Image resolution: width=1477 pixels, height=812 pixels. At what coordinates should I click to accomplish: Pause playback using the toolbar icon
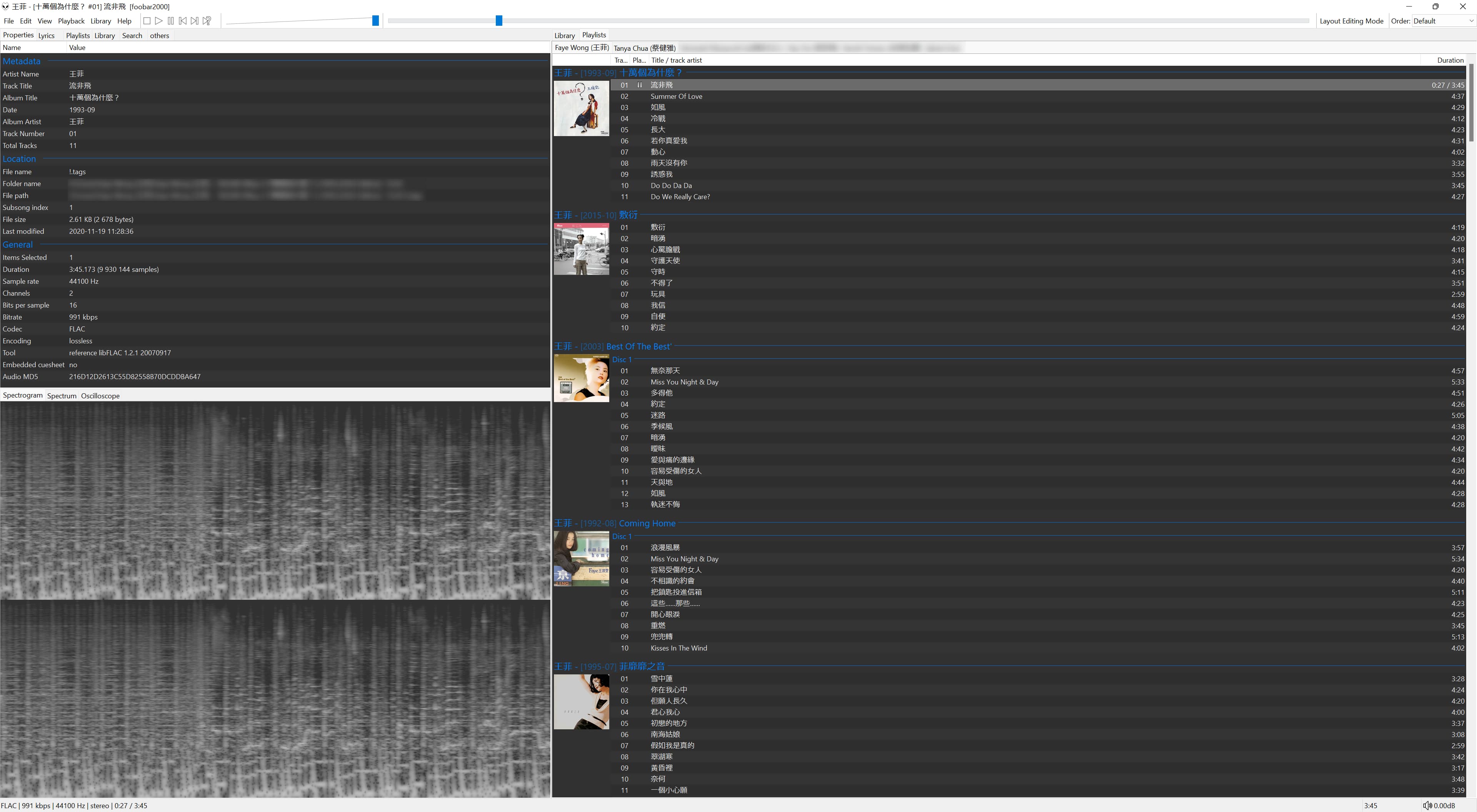tap(171, 21)
